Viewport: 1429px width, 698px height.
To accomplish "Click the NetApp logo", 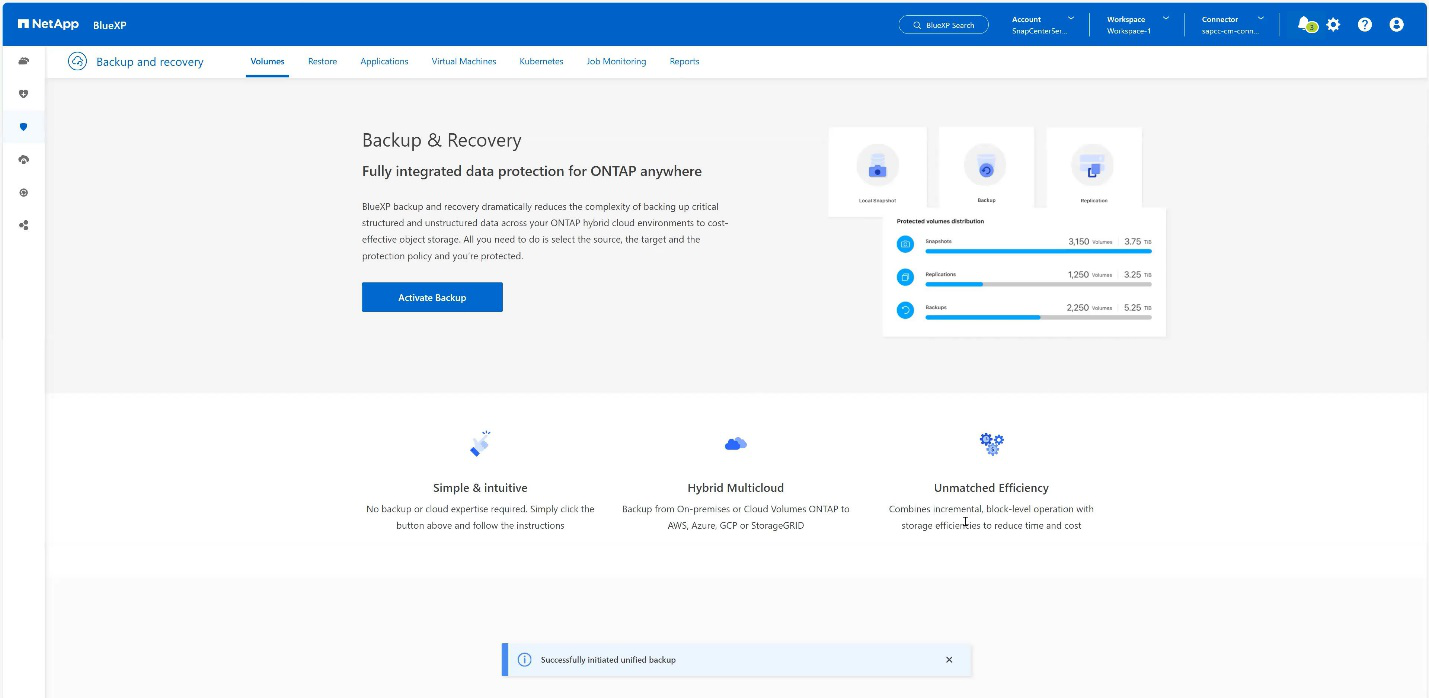I will click(x=48, y=24).
